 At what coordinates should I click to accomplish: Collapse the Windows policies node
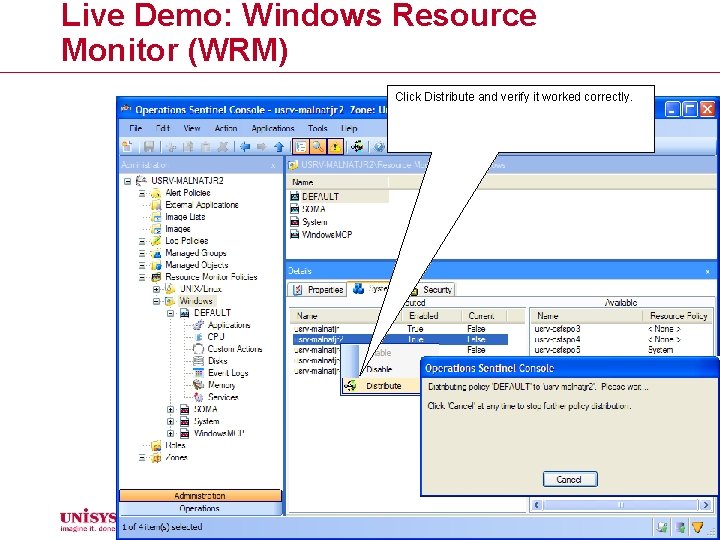[x=156, y=301]
